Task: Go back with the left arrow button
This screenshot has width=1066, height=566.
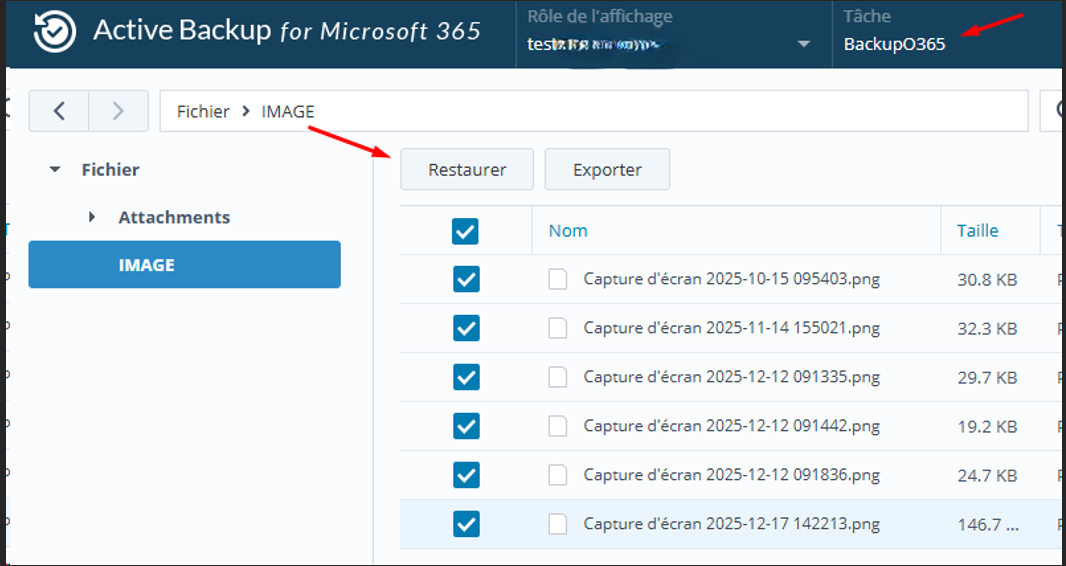Action: pyautogui.click(x=59, y=111)
